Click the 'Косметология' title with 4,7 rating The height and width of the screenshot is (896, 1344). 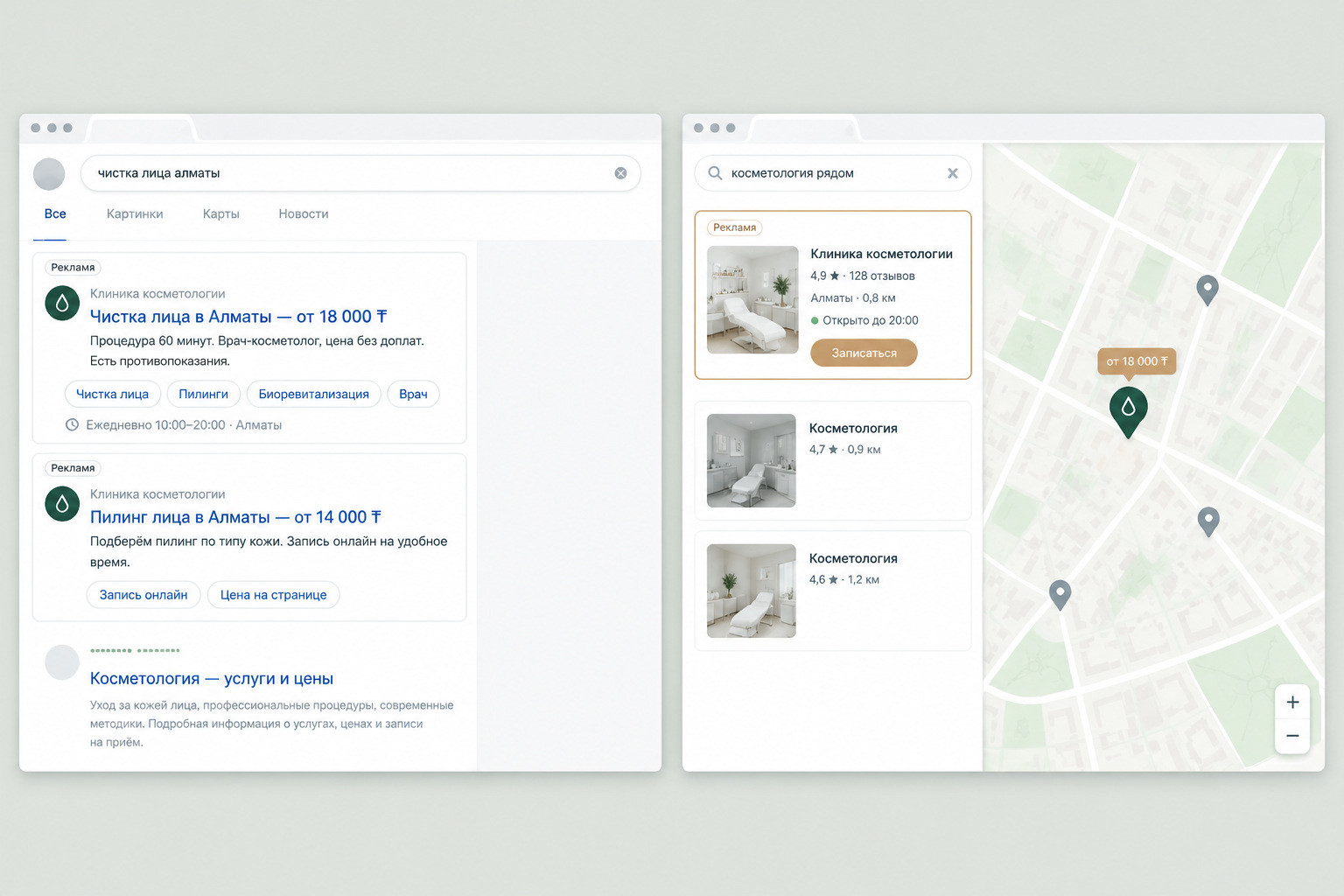coord(853,428)
